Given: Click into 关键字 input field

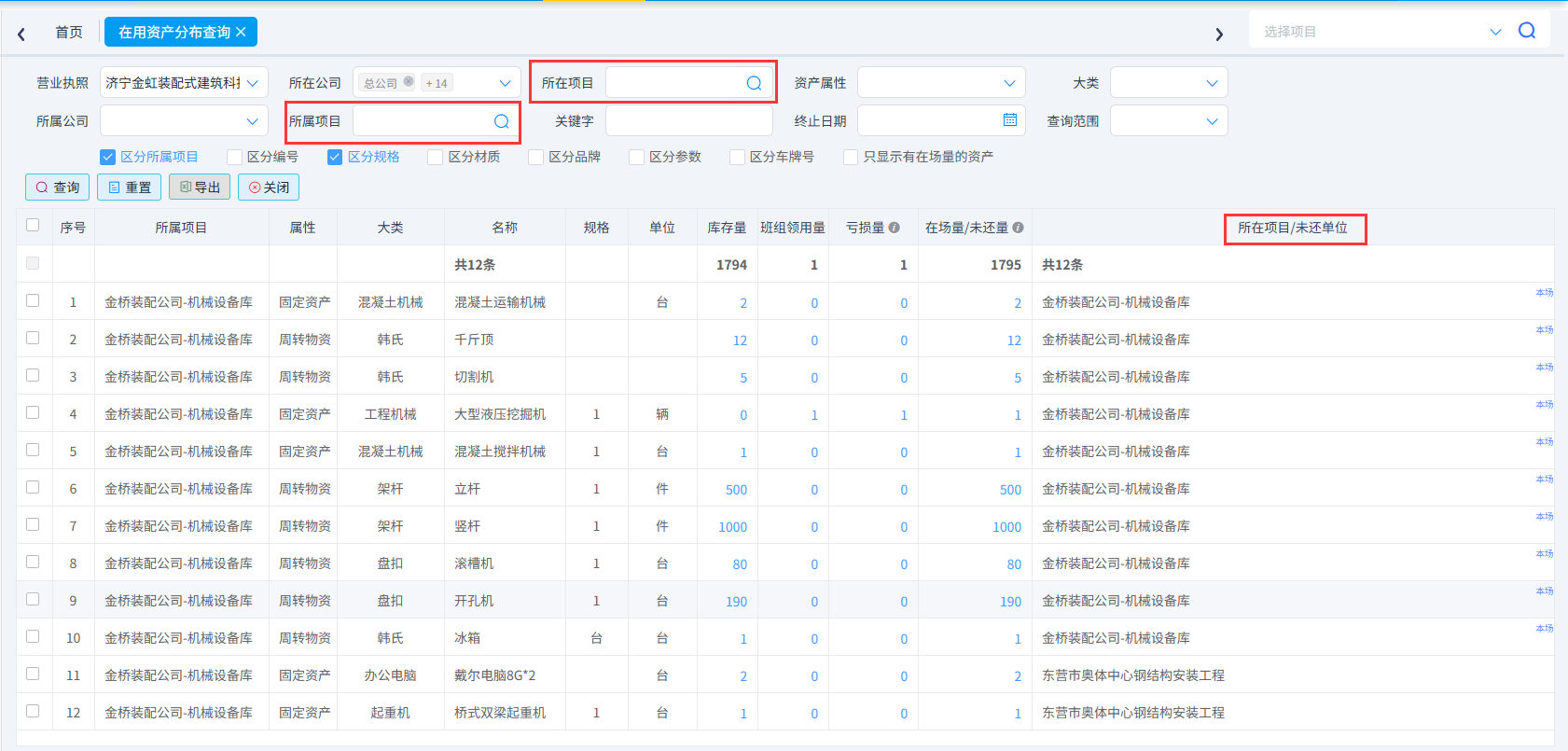Looking at the screenshot, I should [688, 121].
